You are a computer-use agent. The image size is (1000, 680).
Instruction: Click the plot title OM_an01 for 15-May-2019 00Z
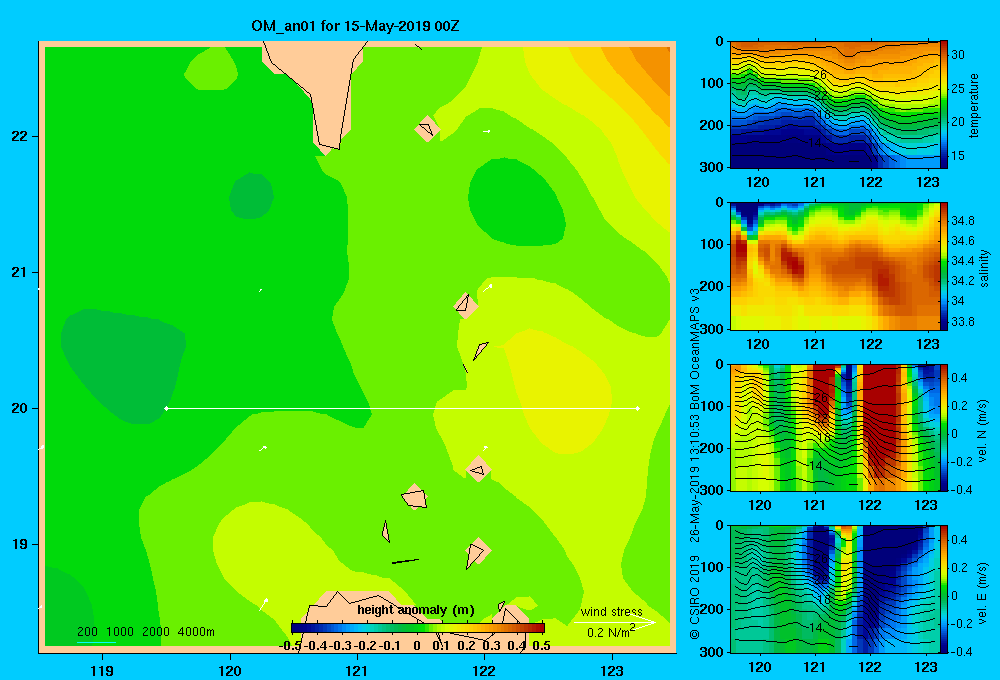(355, 26)
